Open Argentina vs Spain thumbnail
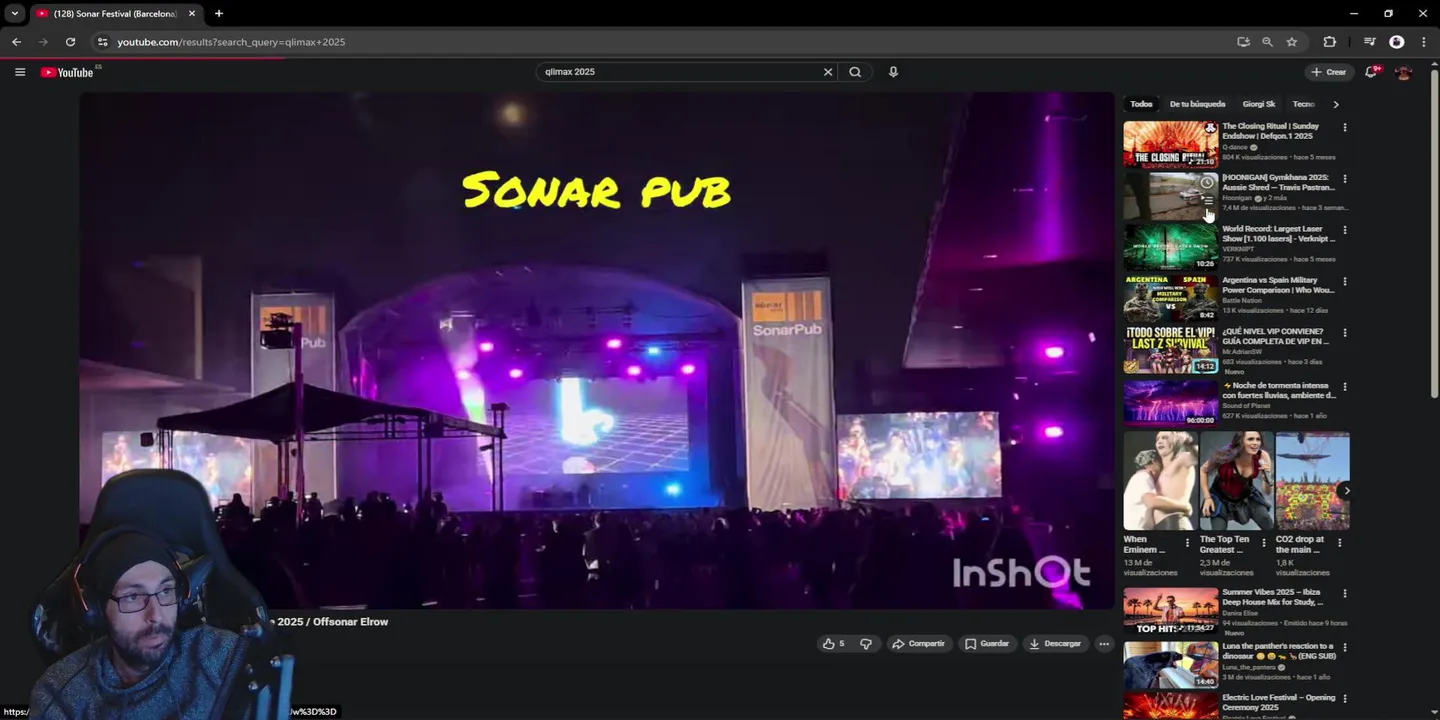Image resolution: width=1440 pixels, height=720 pixels. coord(1170,299)
